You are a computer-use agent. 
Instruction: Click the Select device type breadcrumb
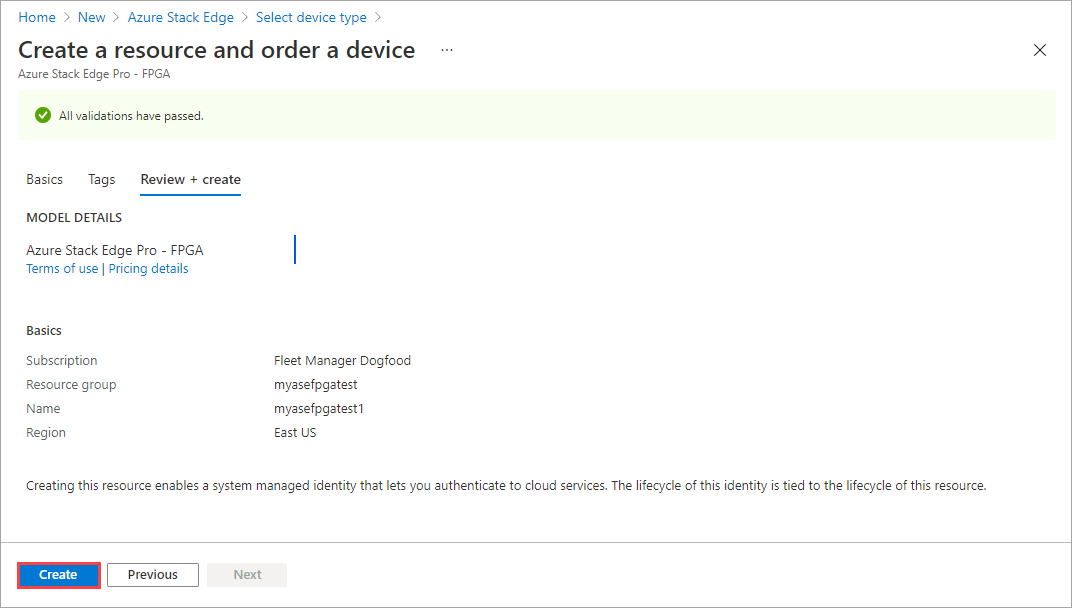[310, 16]
